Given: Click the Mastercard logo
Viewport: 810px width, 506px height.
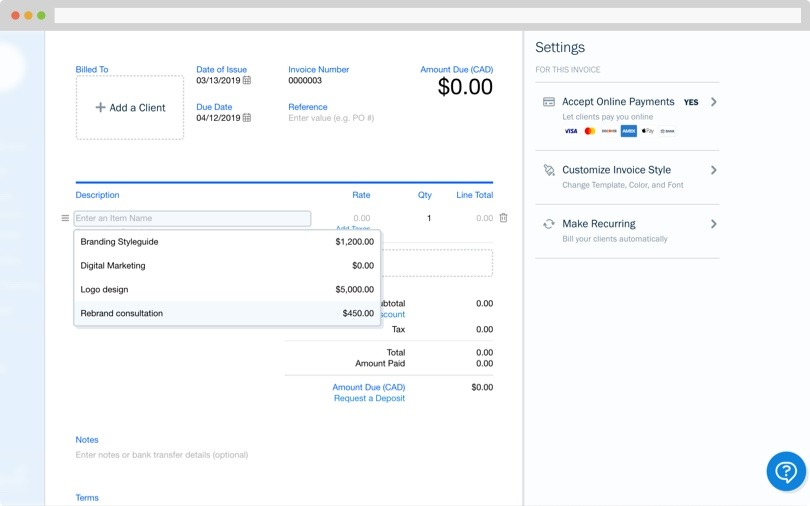Looking at the screenshot, I should (589, 131).
